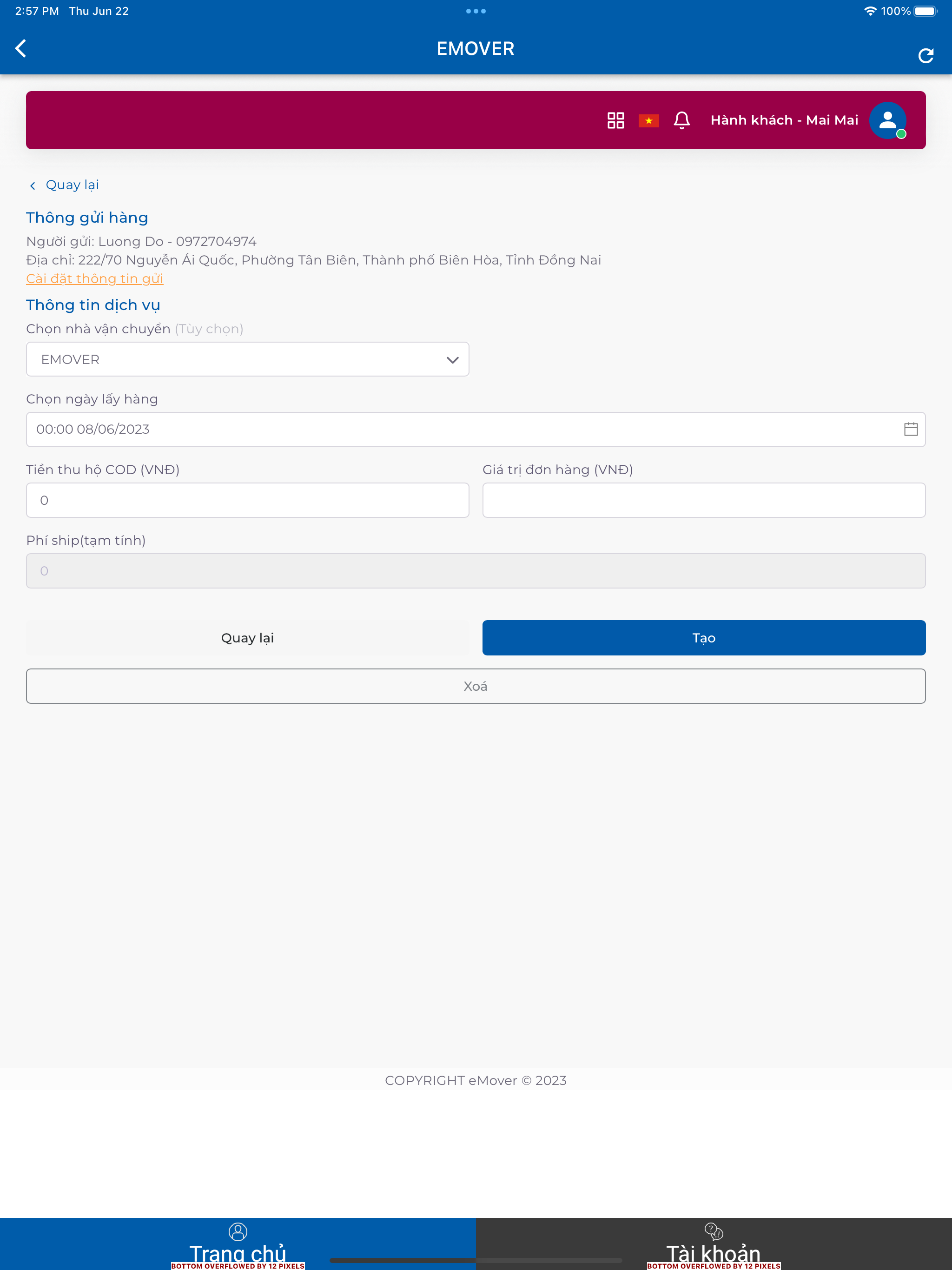Image resolution: width=952 pixels, height=1270 pixels.
Task: Click the EMOVER title in header
Action: tap(476, 48)
